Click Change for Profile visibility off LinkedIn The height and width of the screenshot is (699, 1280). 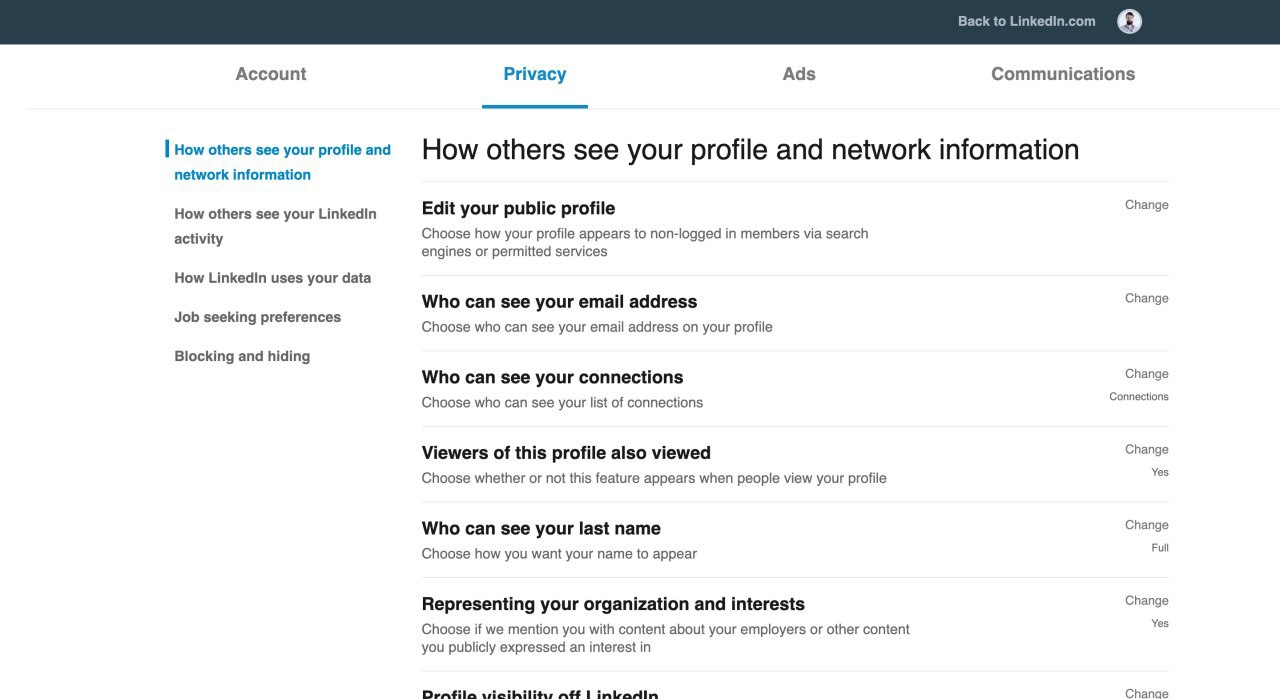point(1146,693)
